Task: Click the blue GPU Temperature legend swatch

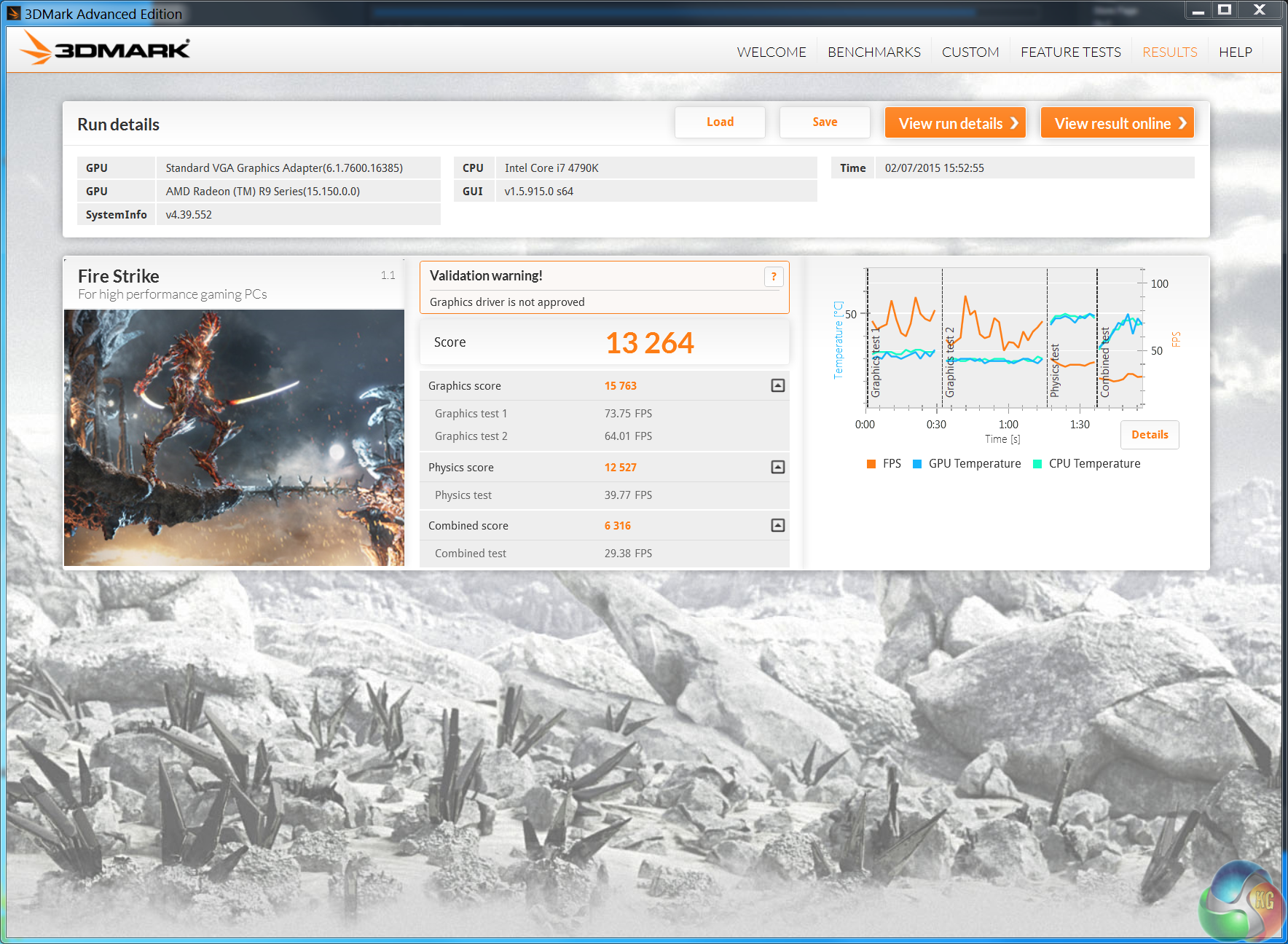Action: (917, 464)
